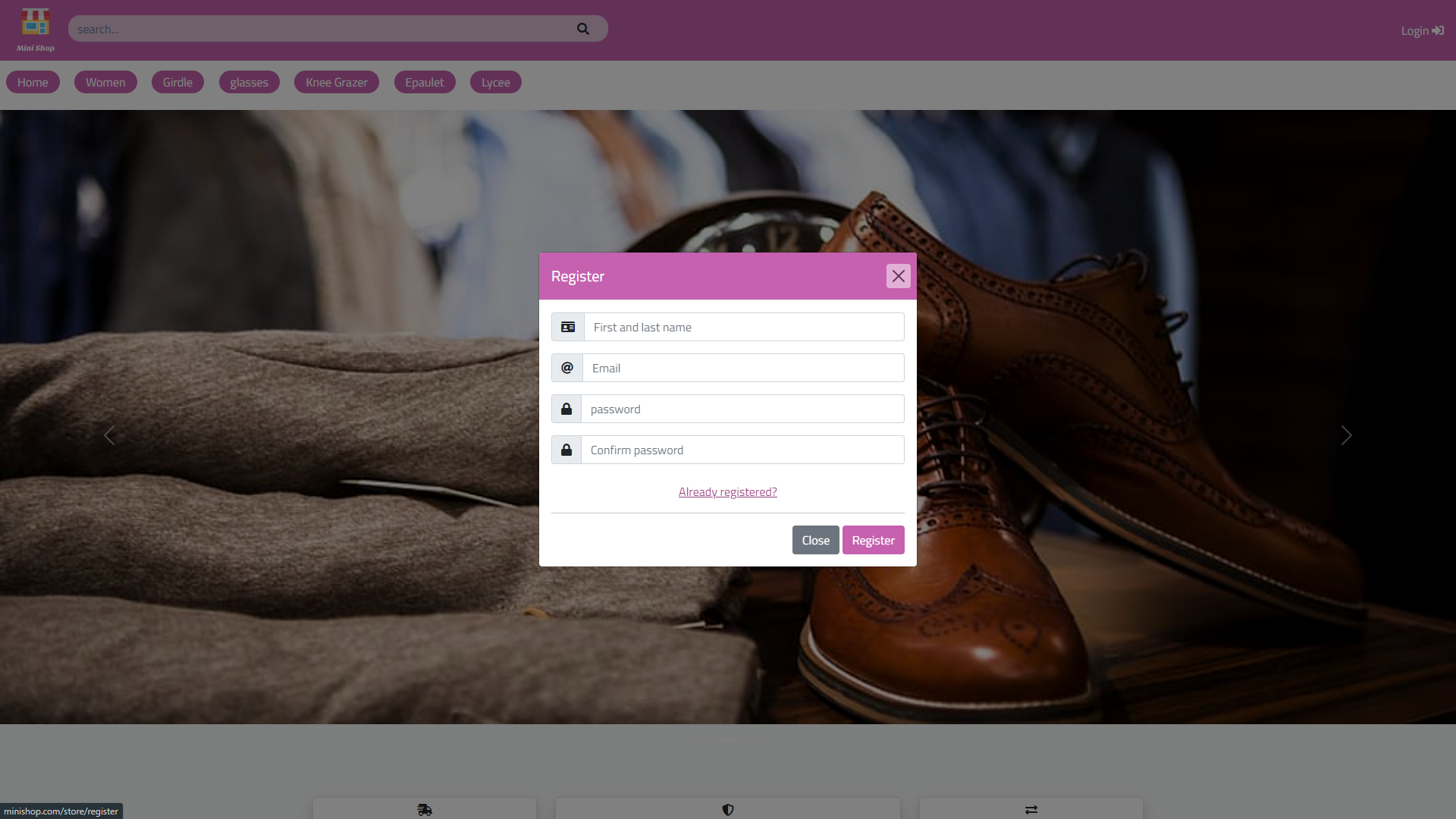Advance to next carousel slide
The height and width of the screenshot is (819, 1456).
[x=1346, y=435]
